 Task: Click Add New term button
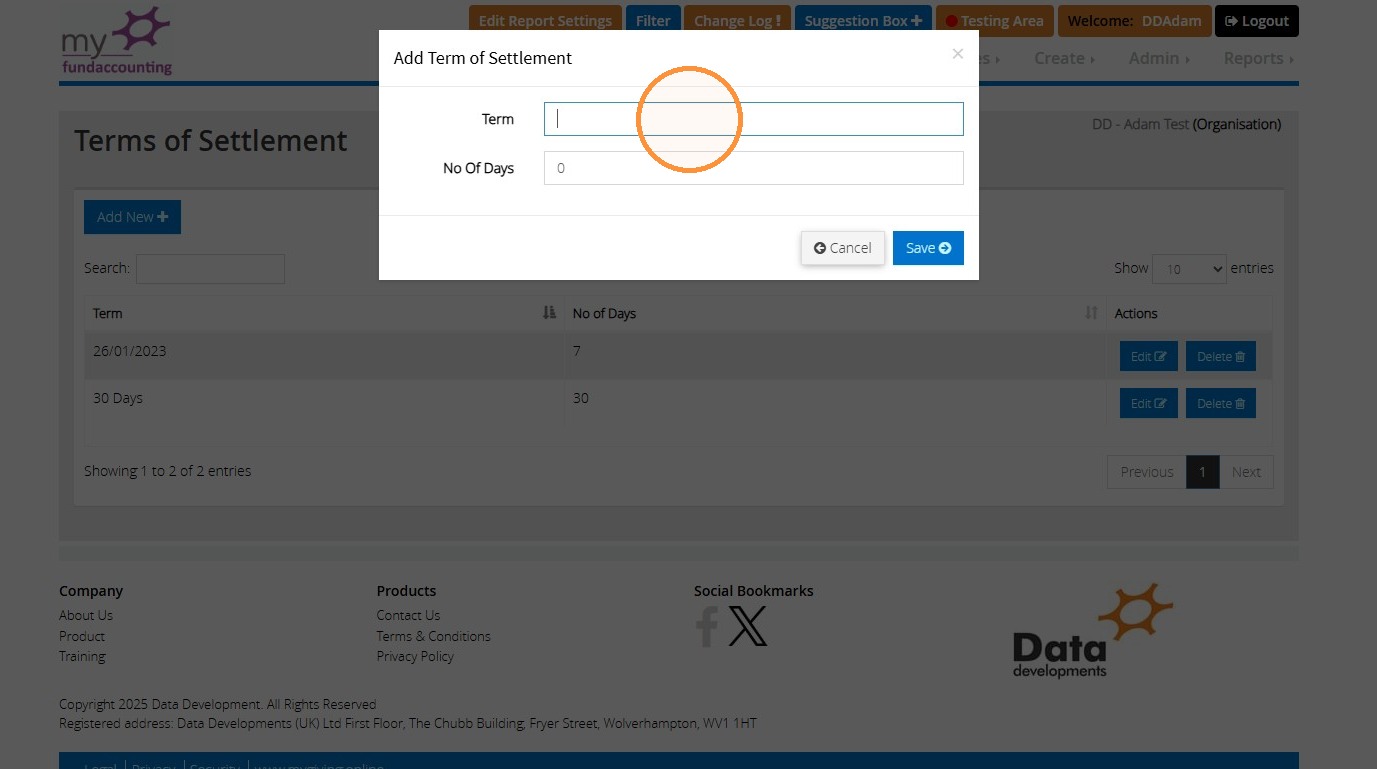(132, 217)
